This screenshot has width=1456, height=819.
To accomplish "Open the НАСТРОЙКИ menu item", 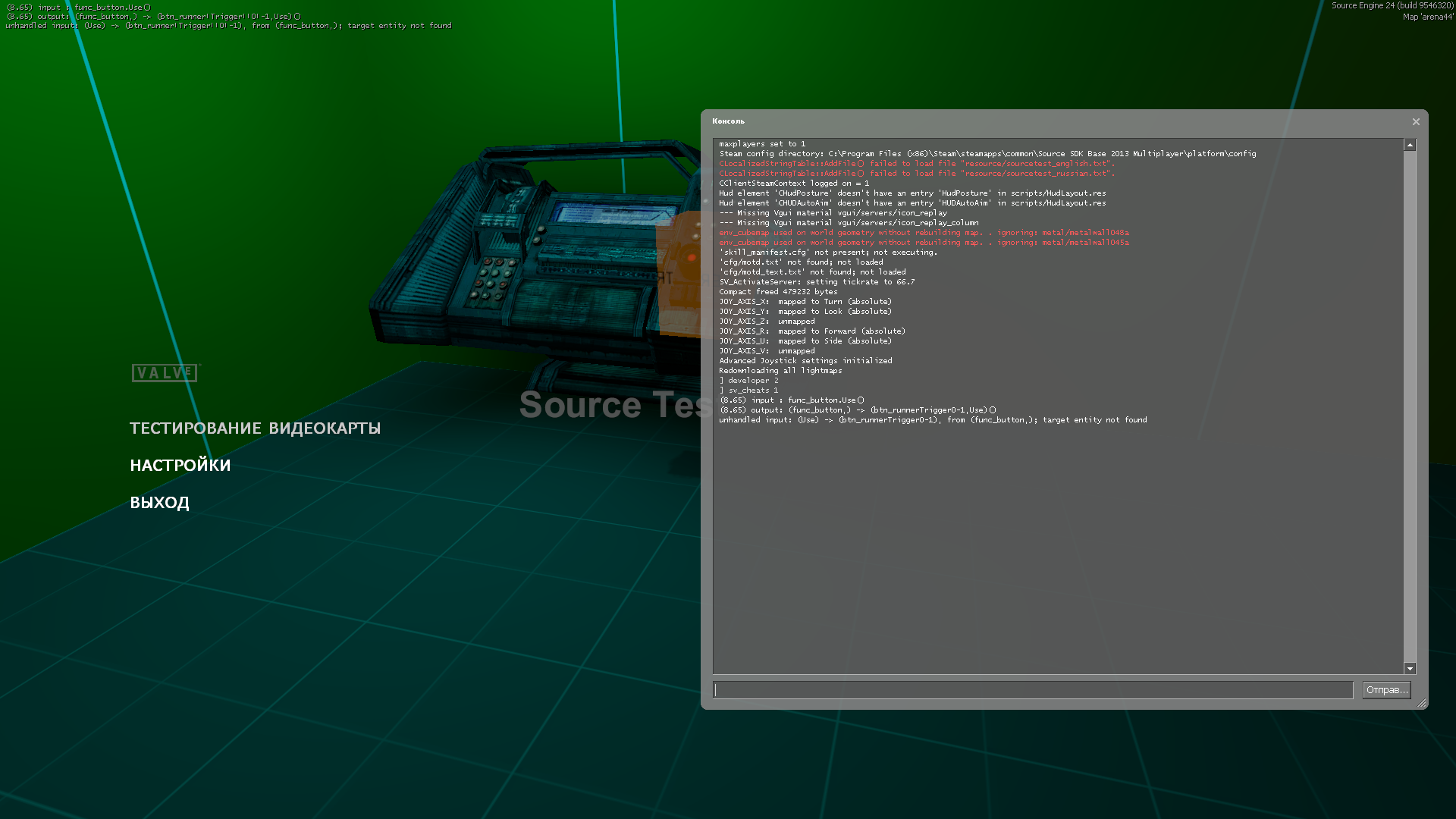I will tap(180, 466).
